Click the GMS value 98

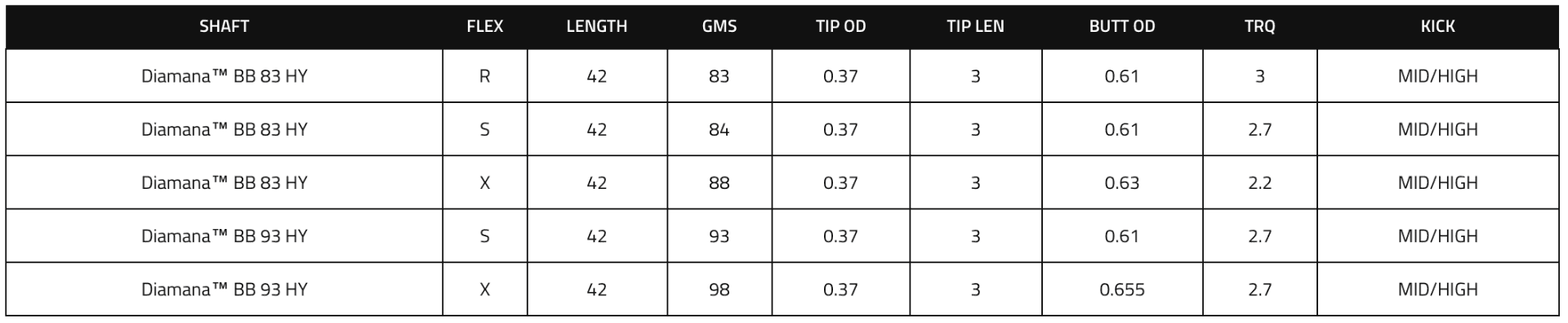coord(719,289)
